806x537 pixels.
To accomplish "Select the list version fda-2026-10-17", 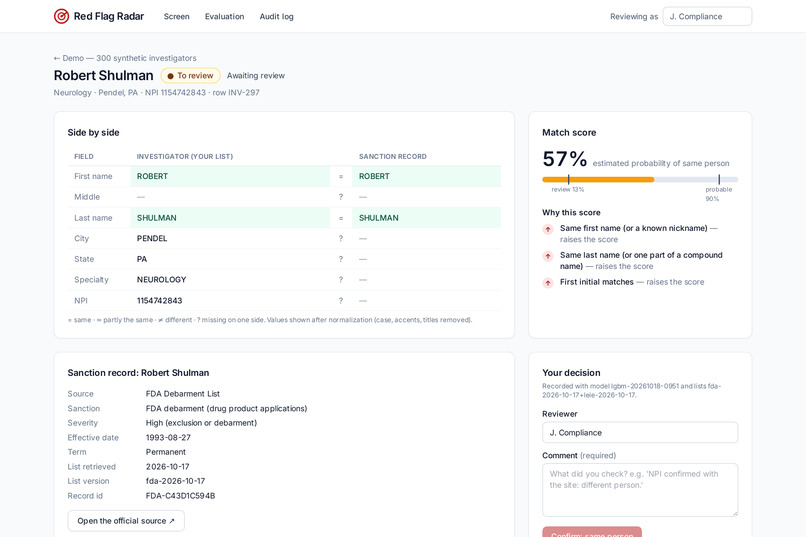I will tap(175, 481).
